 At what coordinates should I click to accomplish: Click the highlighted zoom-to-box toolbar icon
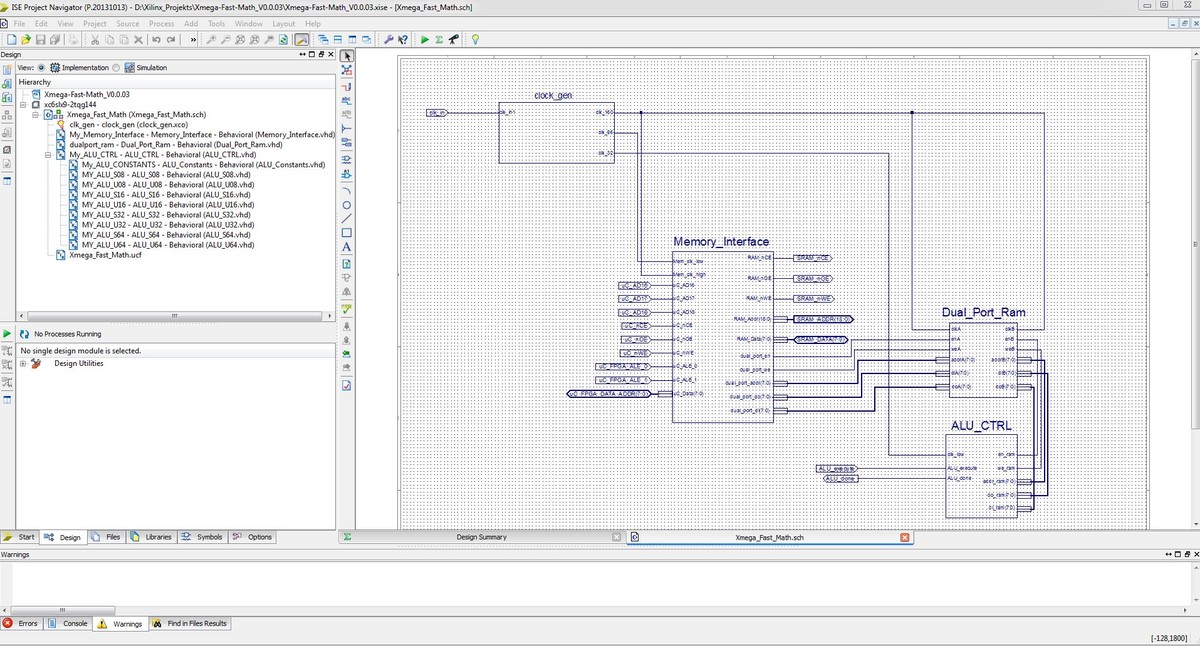[301, 40]
